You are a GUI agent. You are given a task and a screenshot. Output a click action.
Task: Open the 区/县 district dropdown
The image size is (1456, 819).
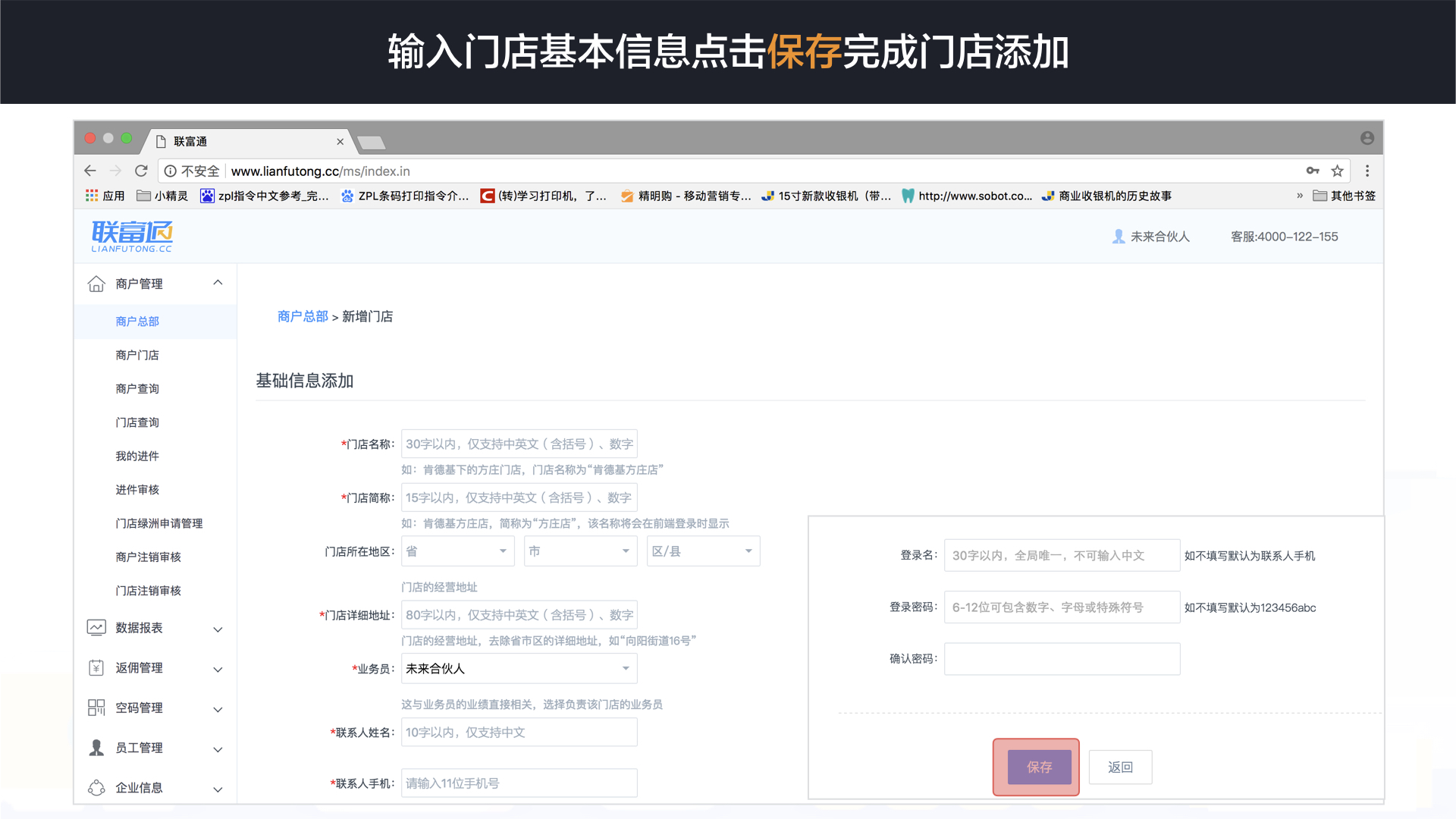(704, 551)
